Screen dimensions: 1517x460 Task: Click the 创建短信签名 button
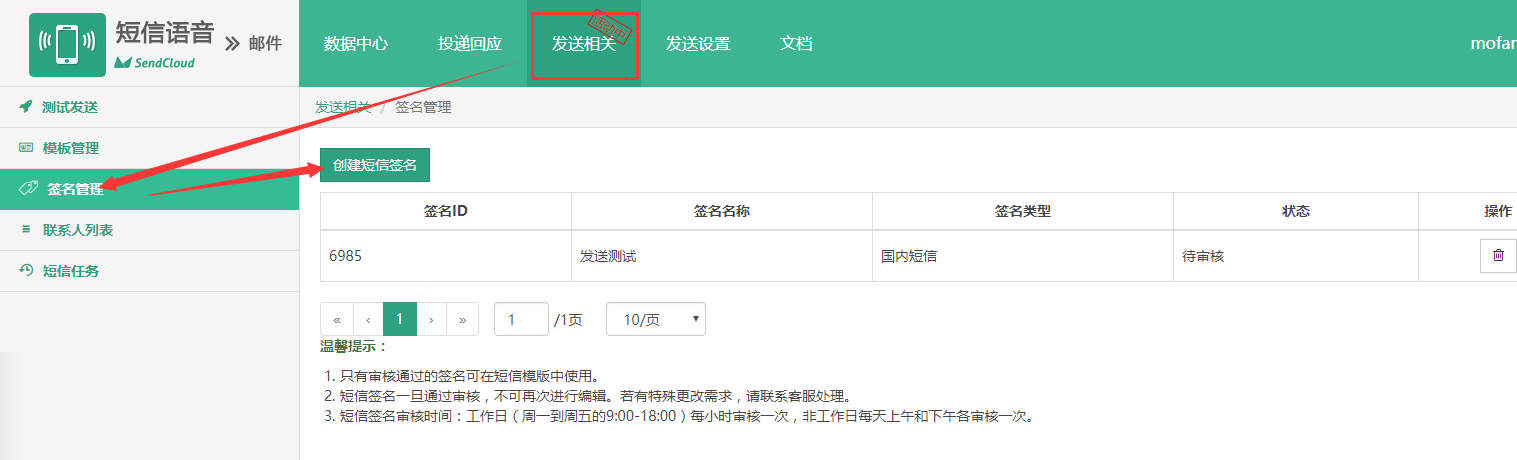tap(375, 165)
